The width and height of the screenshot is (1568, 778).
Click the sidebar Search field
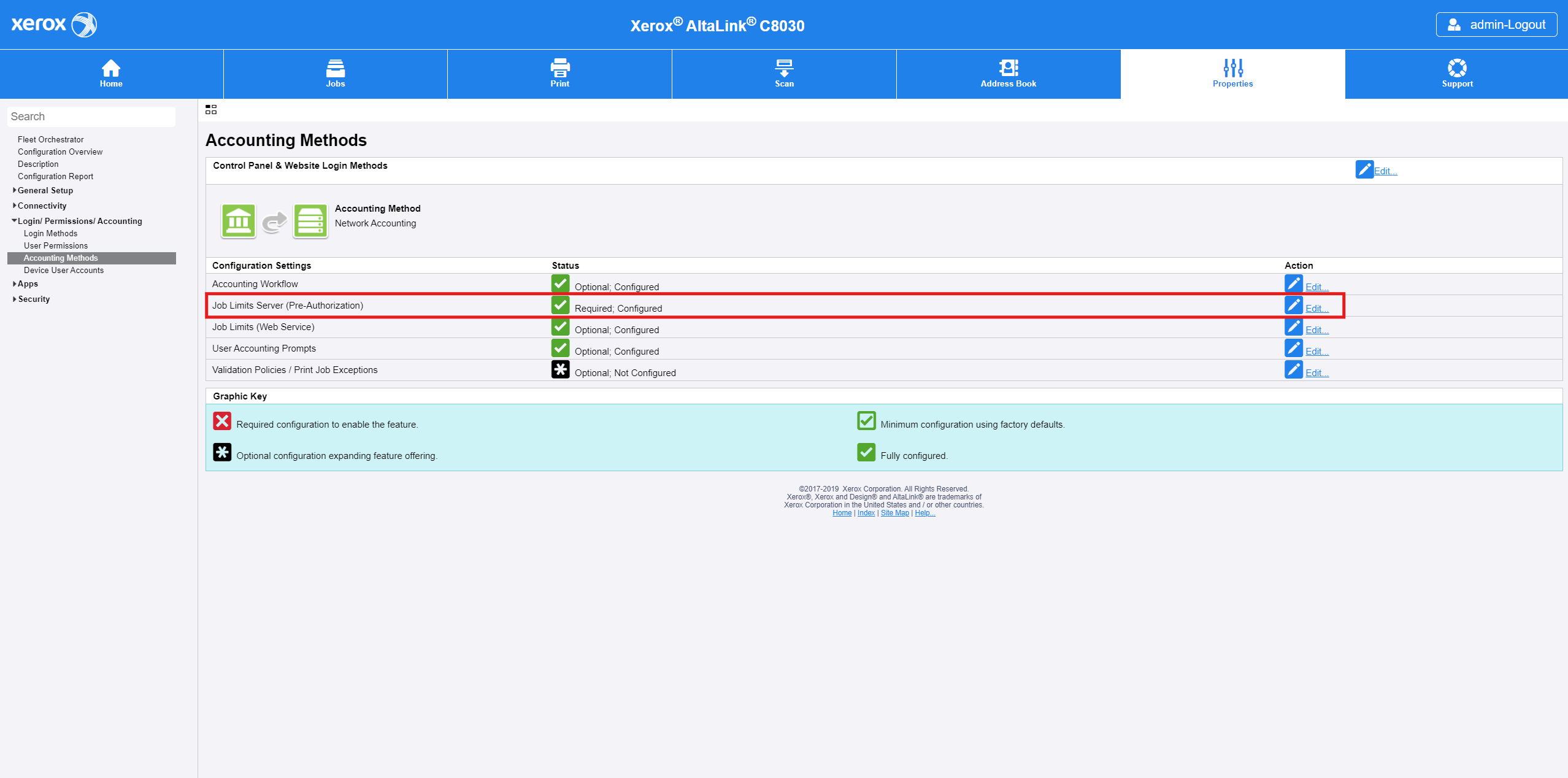(91, 117)
